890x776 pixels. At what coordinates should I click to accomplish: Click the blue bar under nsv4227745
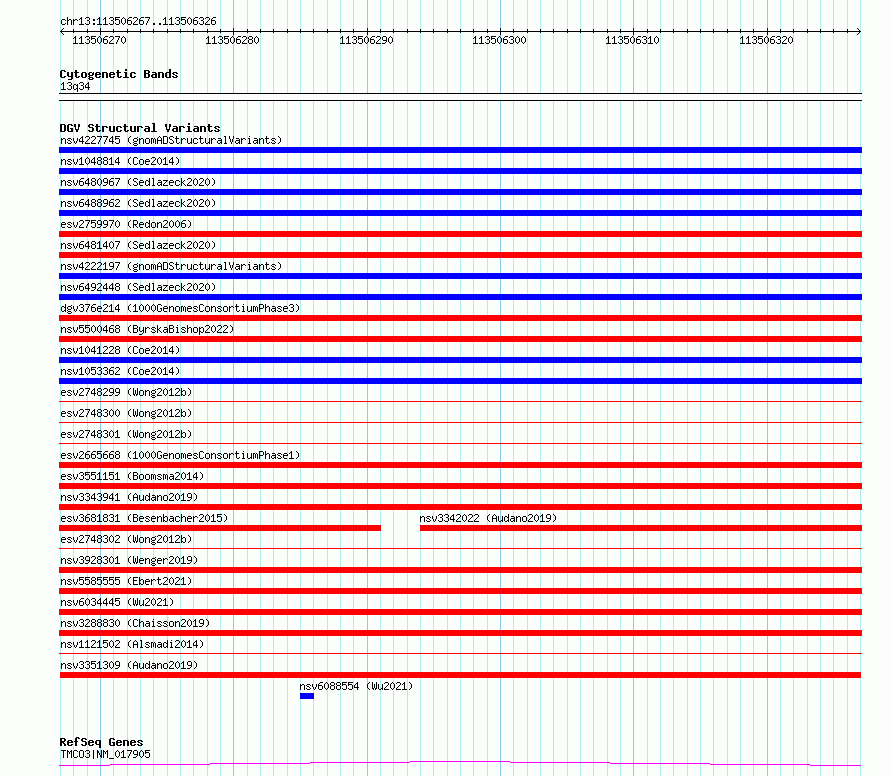(460, 150)
